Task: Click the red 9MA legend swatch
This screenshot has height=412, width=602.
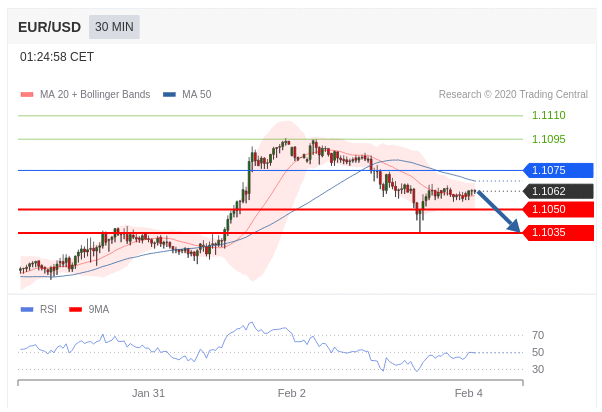Action: coord(75,309)
